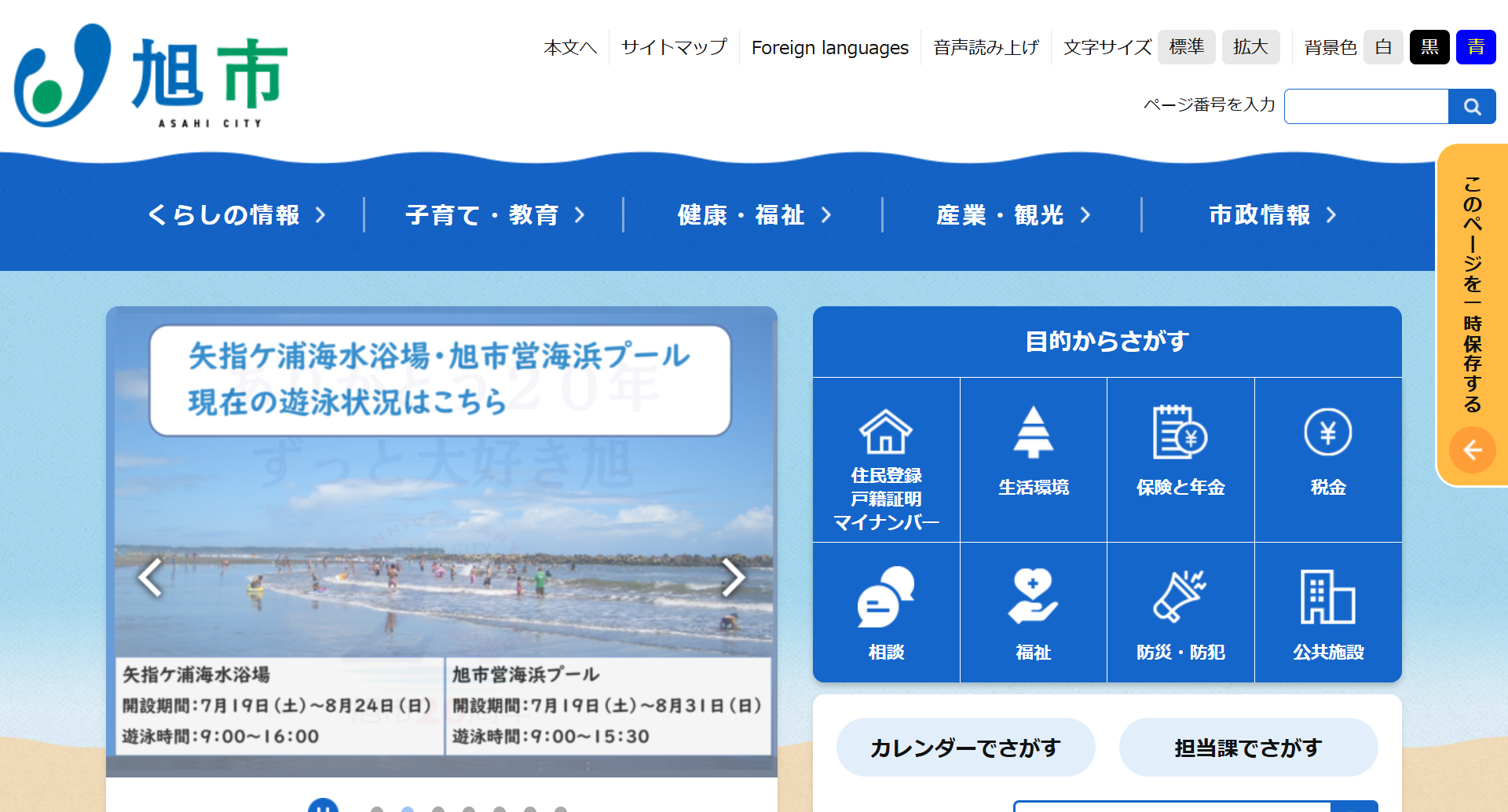Set text size to 標準
Image resolution: width=1508 pixels, height=812 pixels.
[1187, 47]
